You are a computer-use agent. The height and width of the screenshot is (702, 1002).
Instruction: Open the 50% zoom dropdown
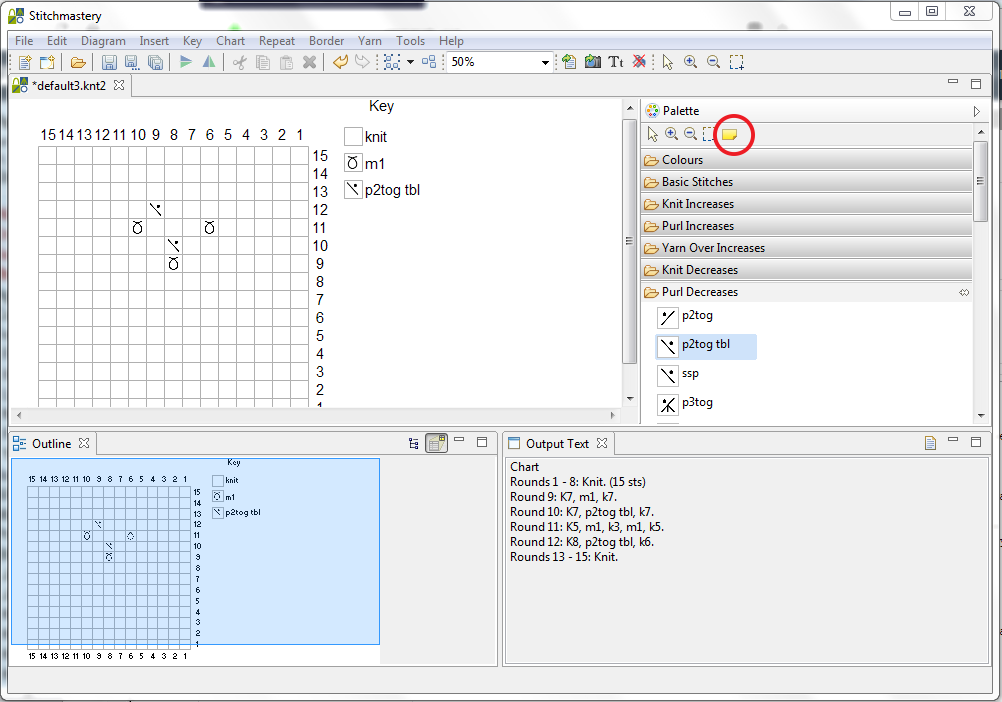546,62
